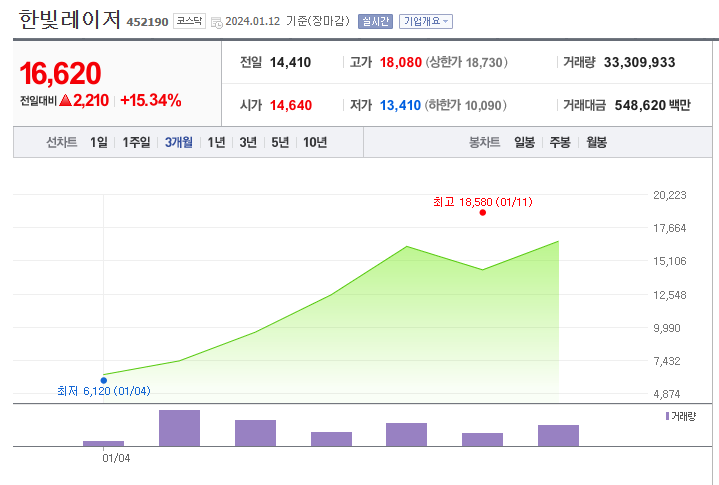Click the 고가 value 18,080
This screenshot has height=485, width=719.
pyautogui.click(x=401, y=62)
